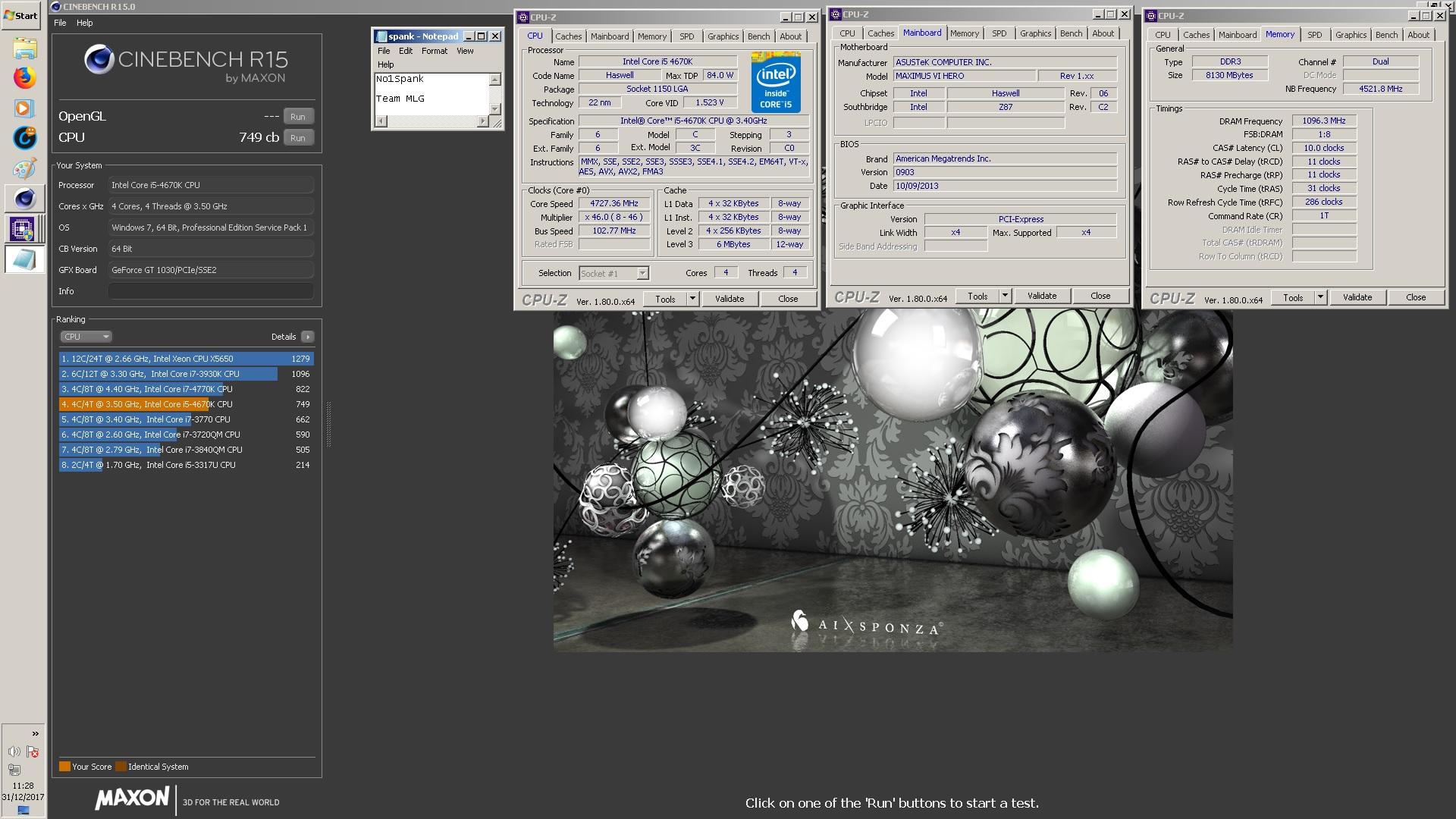Select ranking row Intel Core i5-3317U CPU
The image size is (1456, 819).
click(x=186, y=465)
